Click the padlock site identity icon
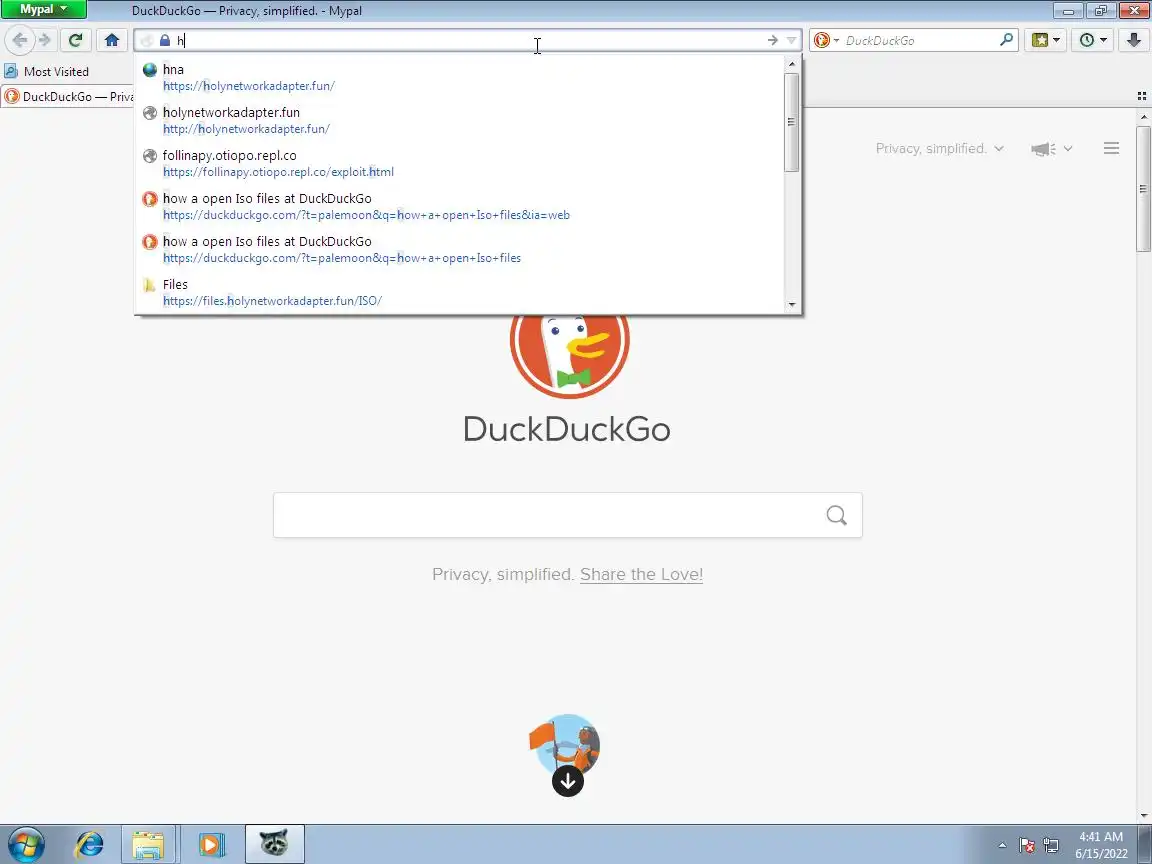 point(165,40)
